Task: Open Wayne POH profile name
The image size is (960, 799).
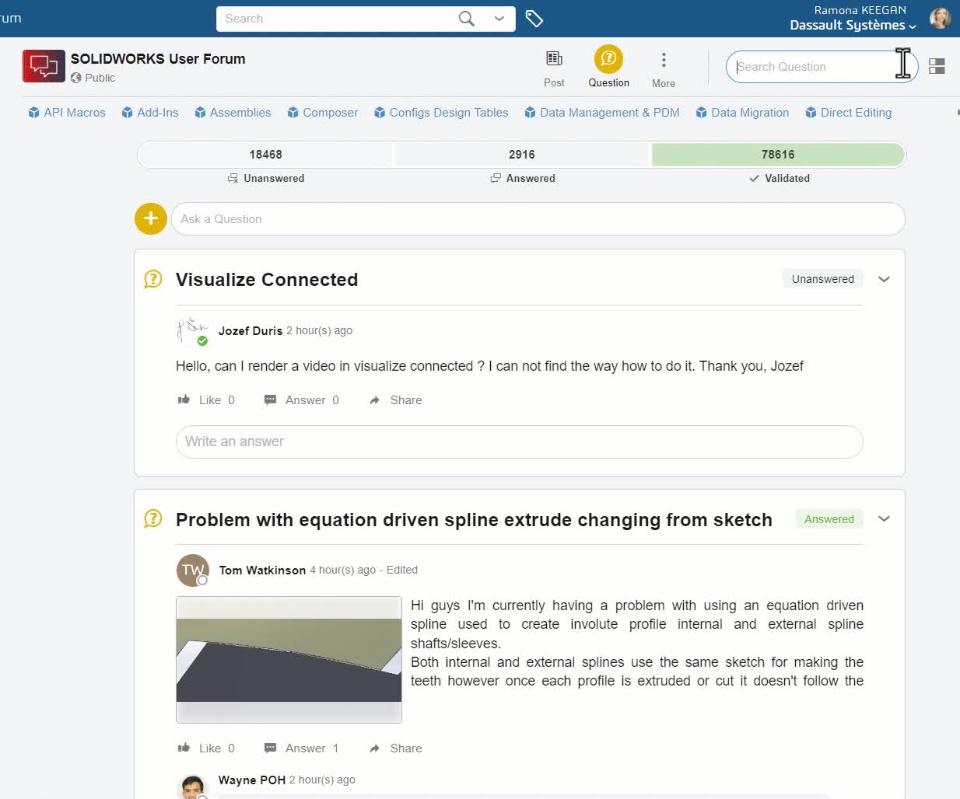Action: click(252, 780)
